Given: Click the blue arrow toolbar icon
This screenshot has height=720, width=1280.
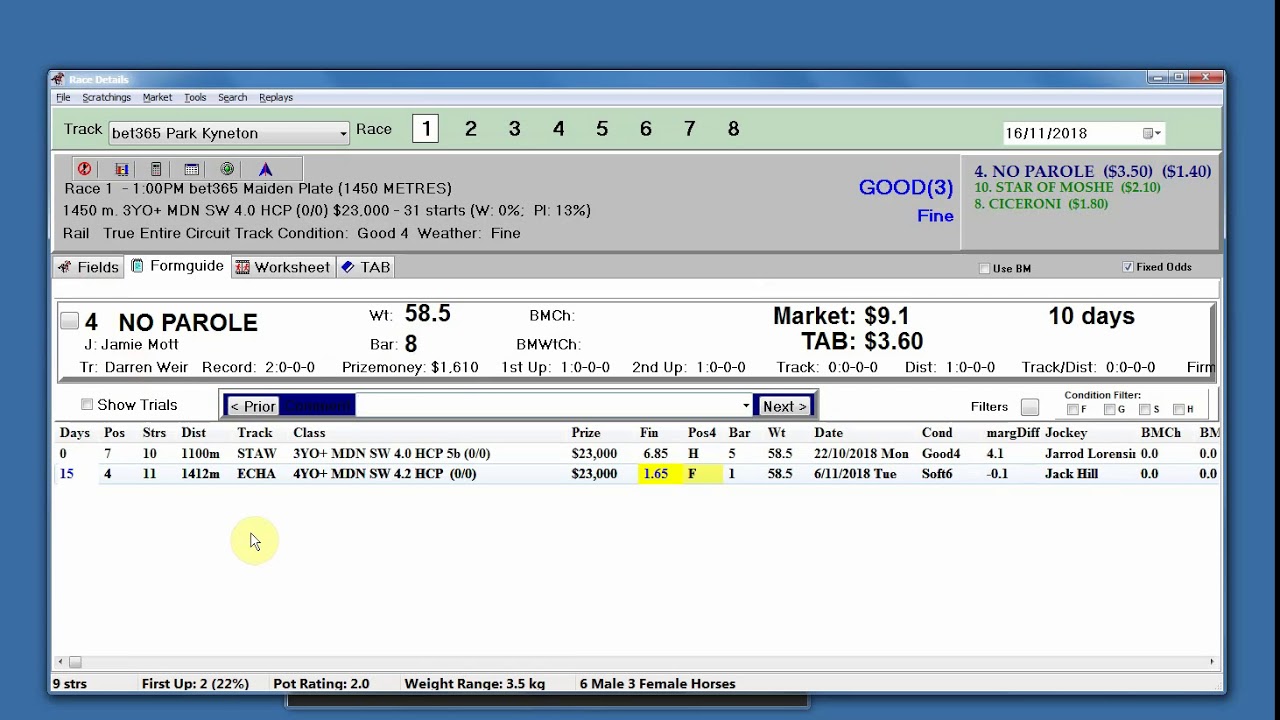Looking at the screenshot, I should [x=265, y=169].
